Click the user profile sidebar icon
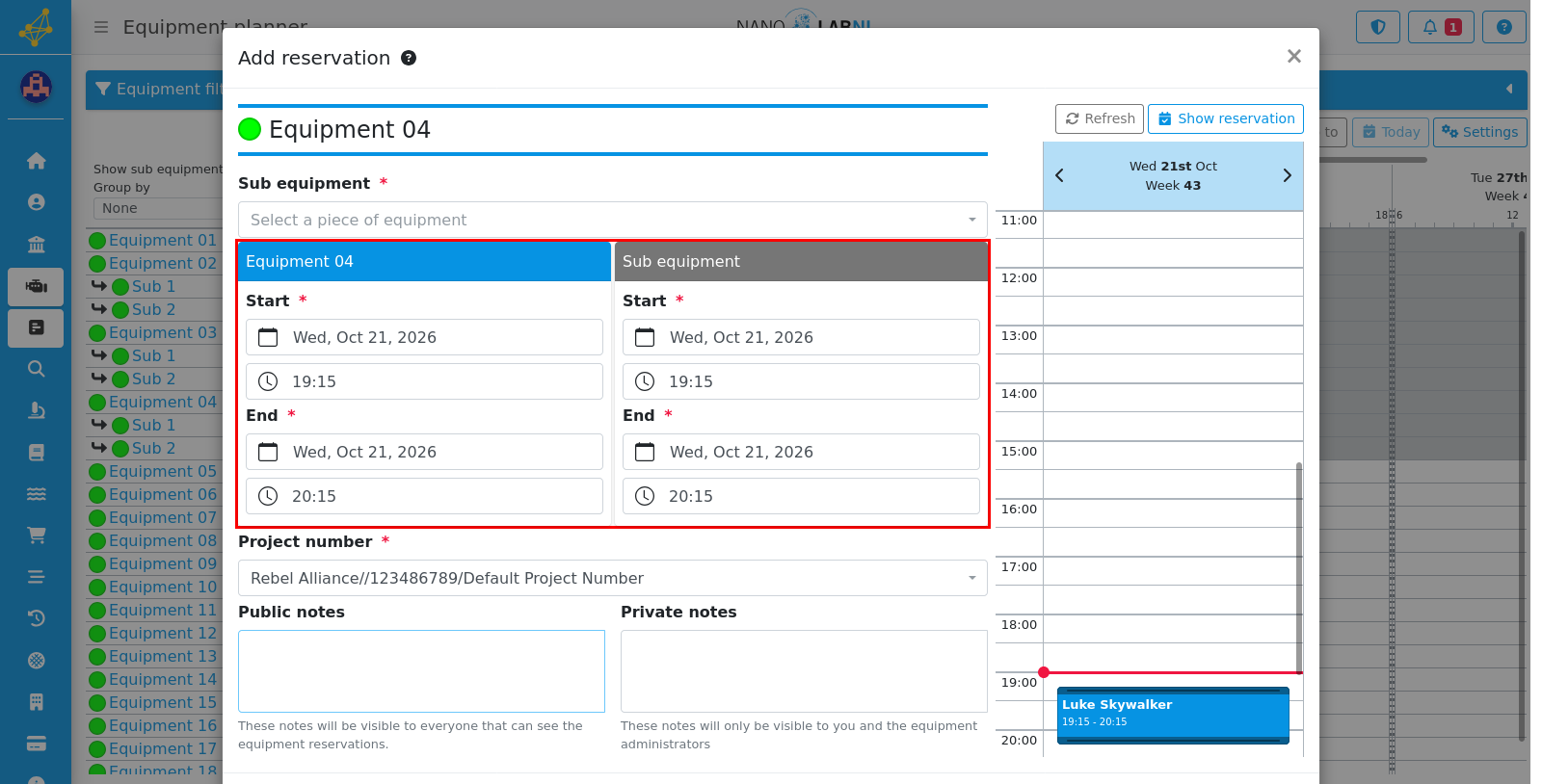The height and width of the screenshot is (784, 1542). click(x=36, y=202)
